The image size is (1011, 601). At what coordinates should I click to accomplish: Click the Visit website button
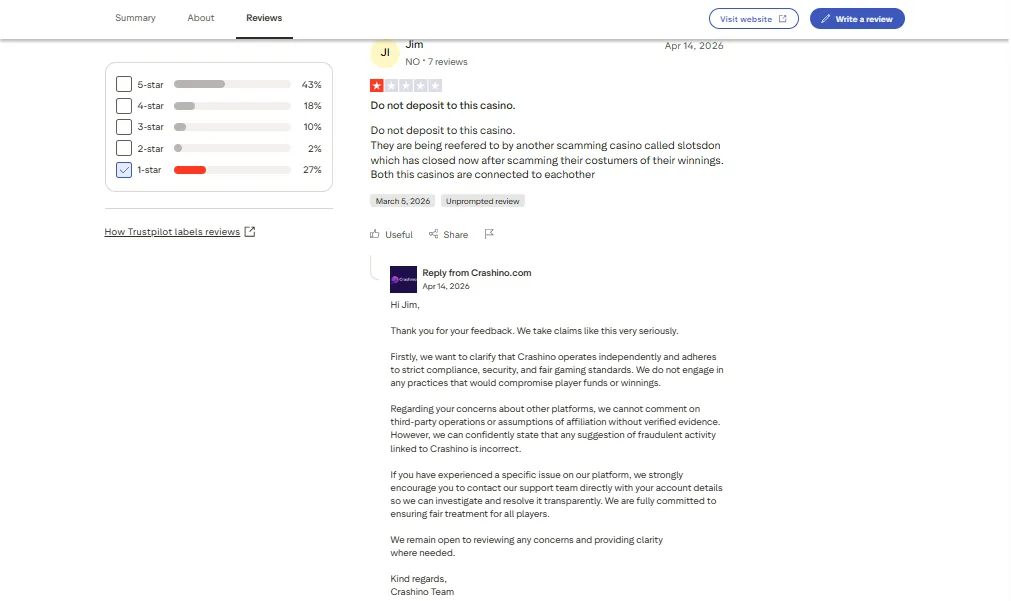click(x=754, y=19)
